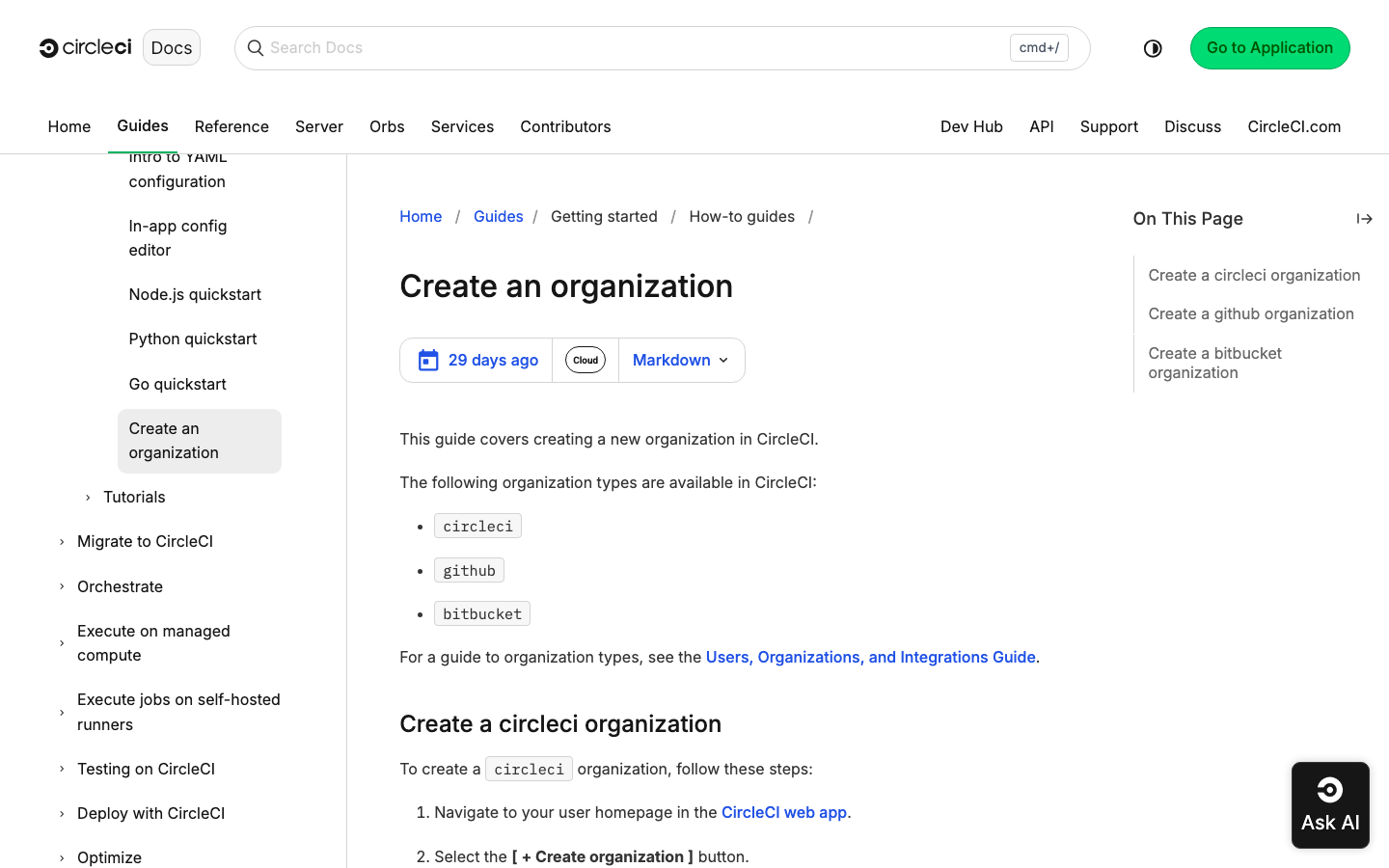Expand the Optimize section

click(x=62, y=857)
